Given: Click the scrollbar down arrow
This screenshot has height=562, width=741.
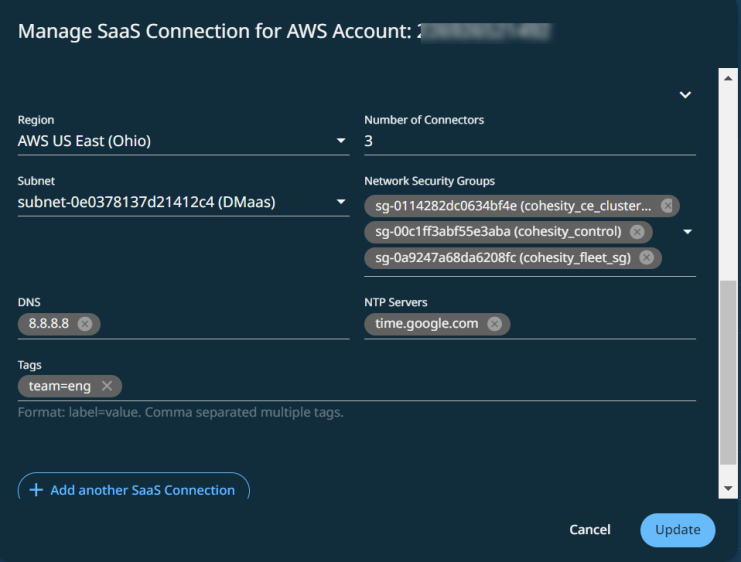Looking at the screenshot, I should [x=729, y=489].
